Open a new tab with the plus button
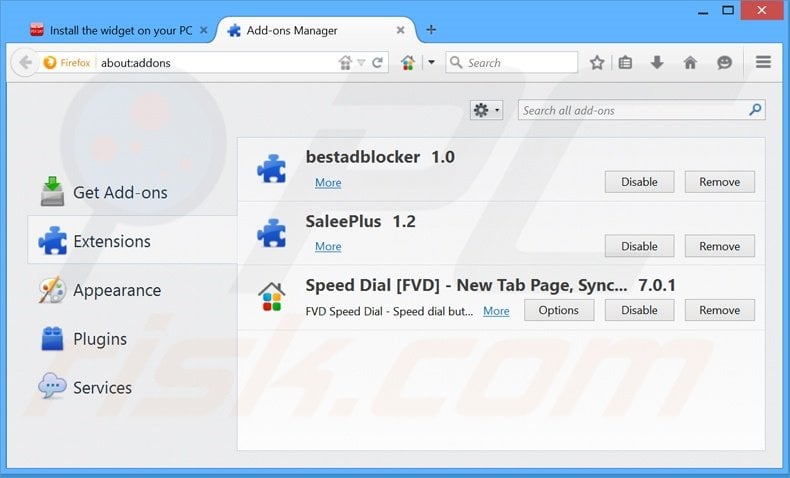This screenshot has width=790, height=478. (431, 30)
